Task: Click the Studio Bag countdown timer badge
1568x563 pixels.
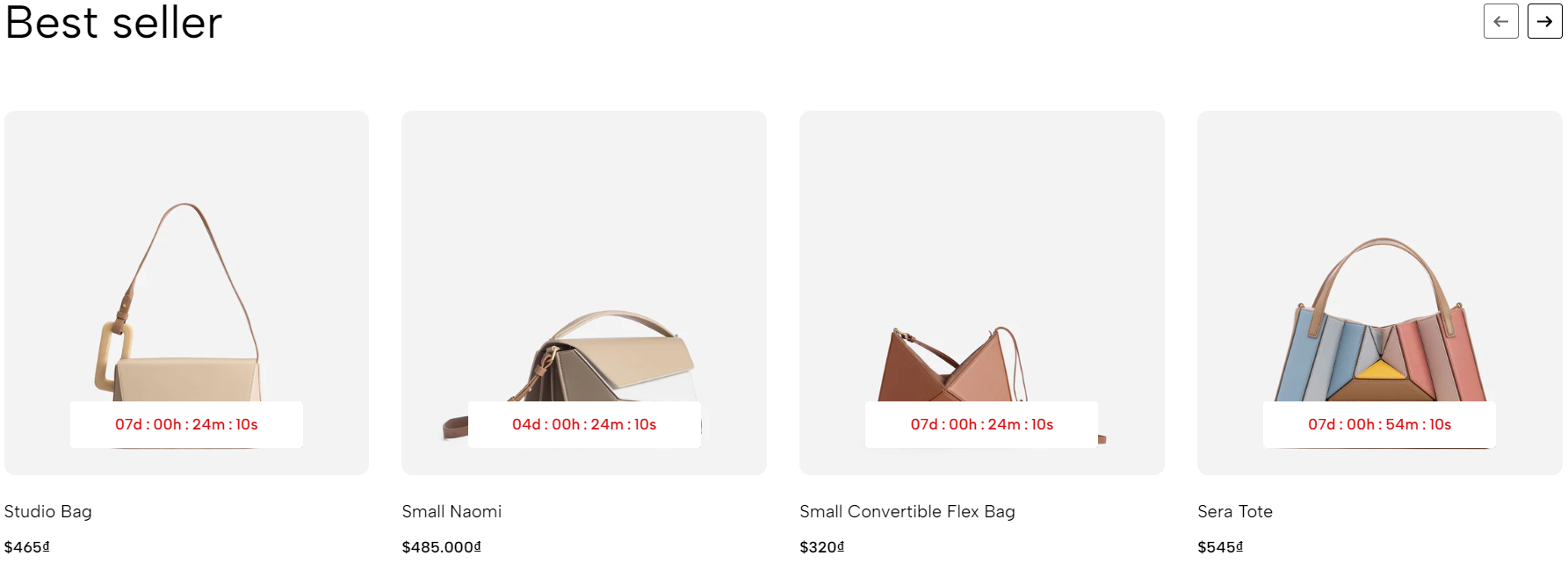Action: pyautogui.click(x=186, y=425)
